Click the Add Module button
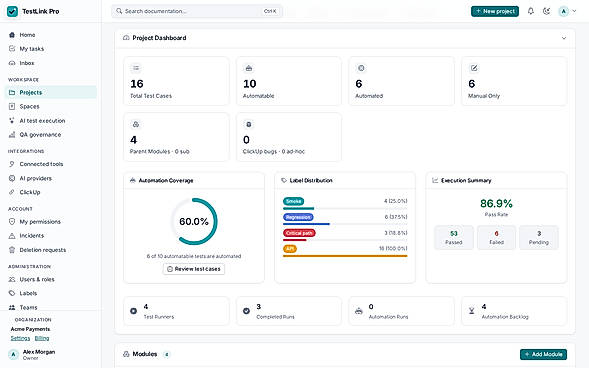The height and width of the screenshot is (368, 589). click(x=543, y=354)
